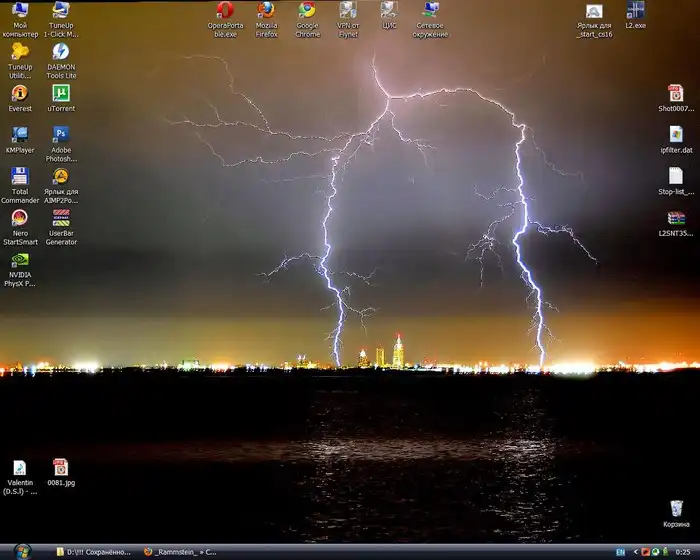Viewport: 700px width, 560px height.
Task: Click the Everest desktop icon
Action: click(x=20, y=93)
